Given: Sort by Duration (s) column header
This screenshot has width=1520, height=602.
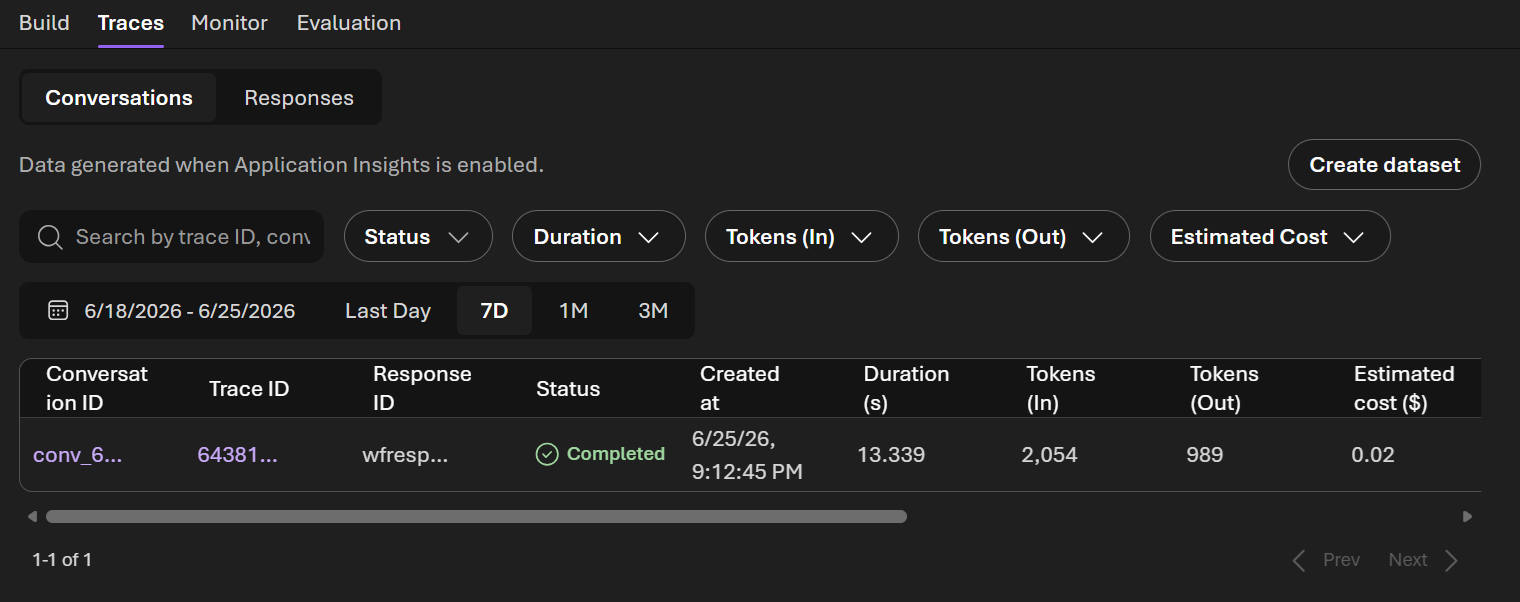Looking at the screenshot, I should (x=906, y=389).
